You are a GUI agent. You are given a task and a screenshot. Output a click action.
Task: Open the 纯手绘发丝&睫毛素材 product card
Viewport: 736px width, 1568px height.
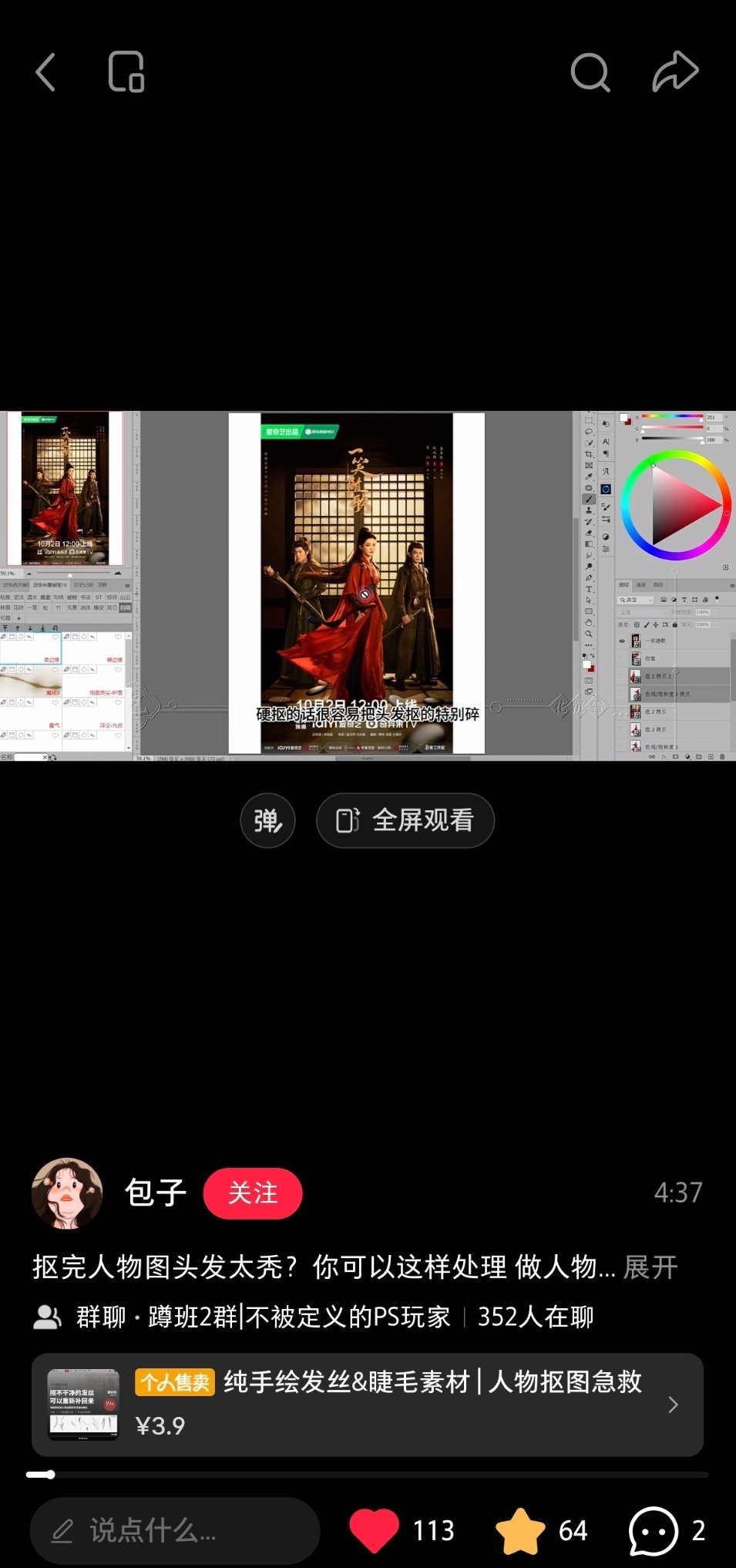[x=368, y=1405]
